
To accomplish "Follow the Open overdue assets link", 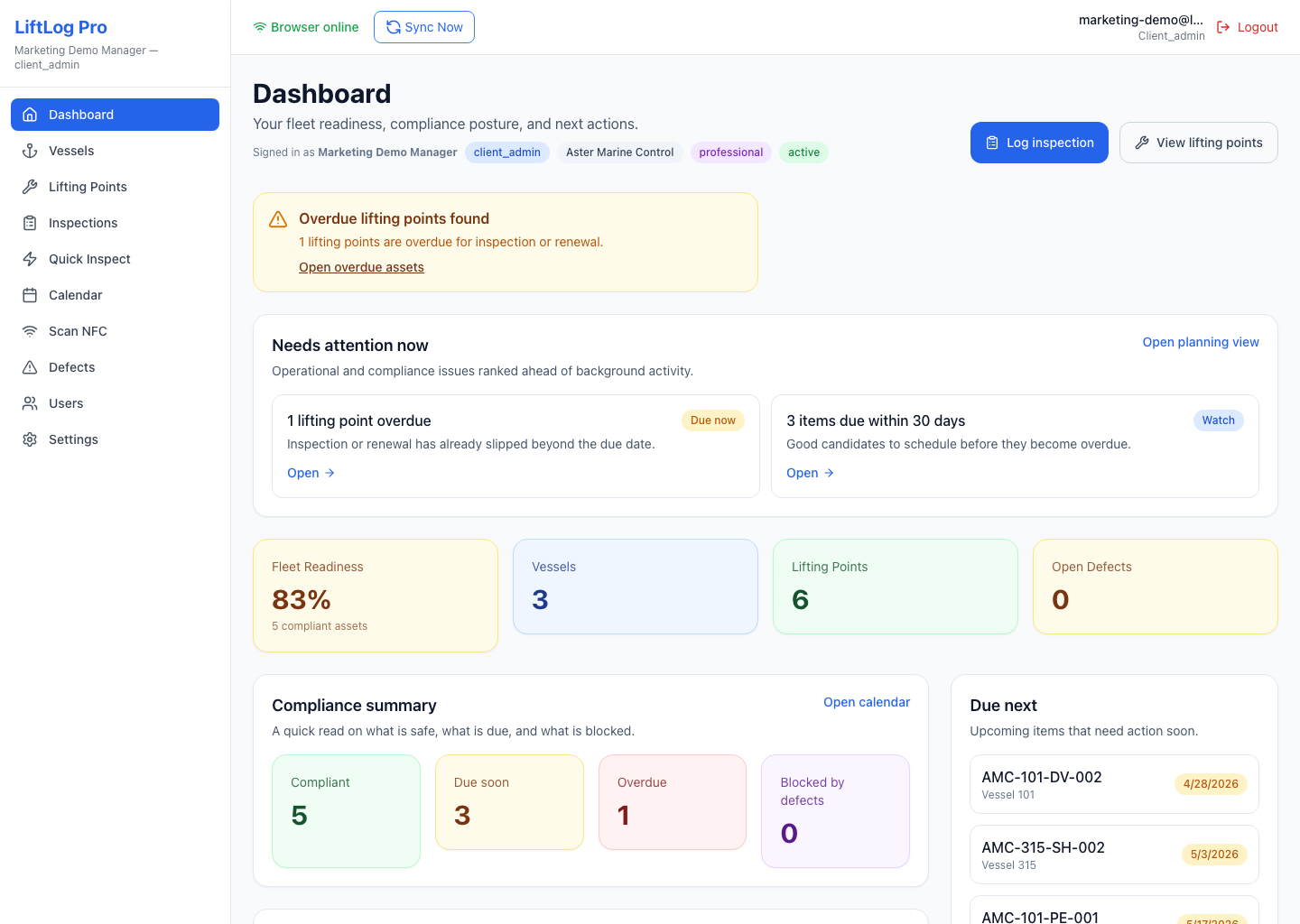I will click(361, 267).
